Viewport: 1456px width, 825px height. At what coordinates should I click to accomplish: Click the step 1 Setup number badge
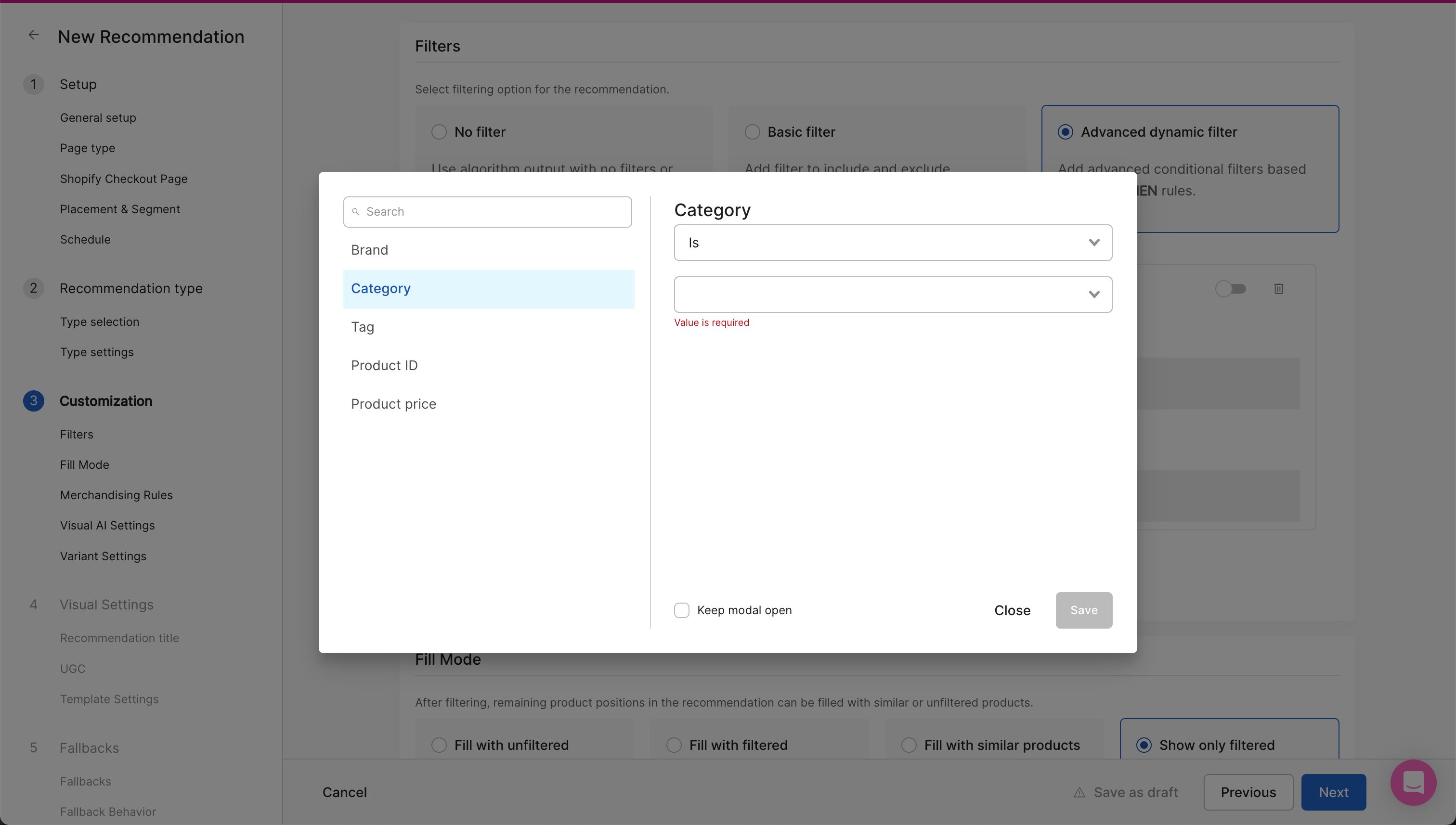pos(33,84)
